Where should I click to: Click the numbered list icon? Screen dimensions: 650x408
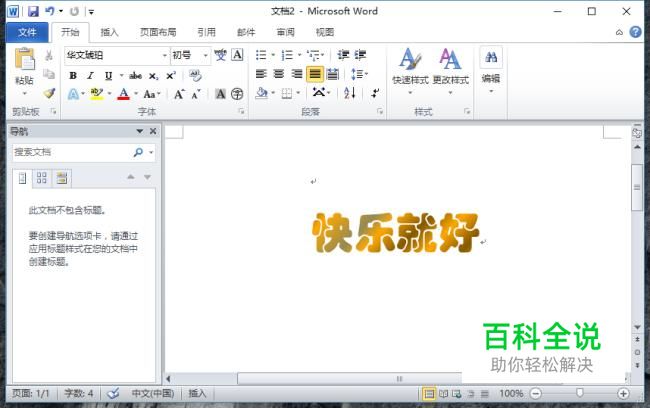(287, 55)
